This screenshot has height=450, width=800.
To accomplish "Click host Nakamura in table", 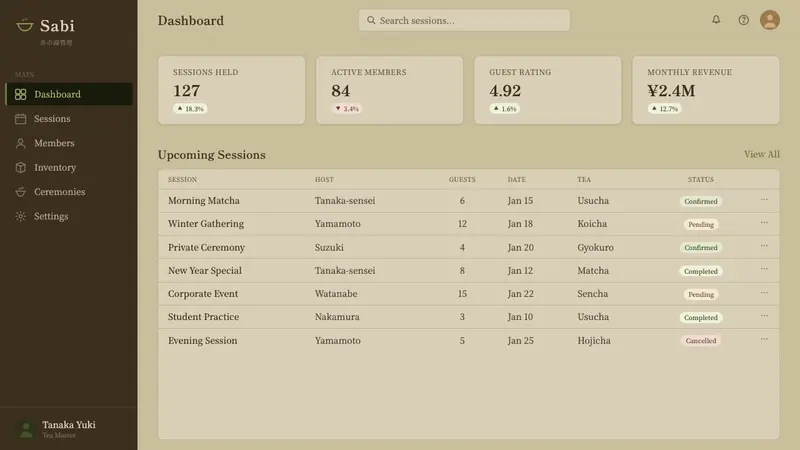I will point(337,317).
